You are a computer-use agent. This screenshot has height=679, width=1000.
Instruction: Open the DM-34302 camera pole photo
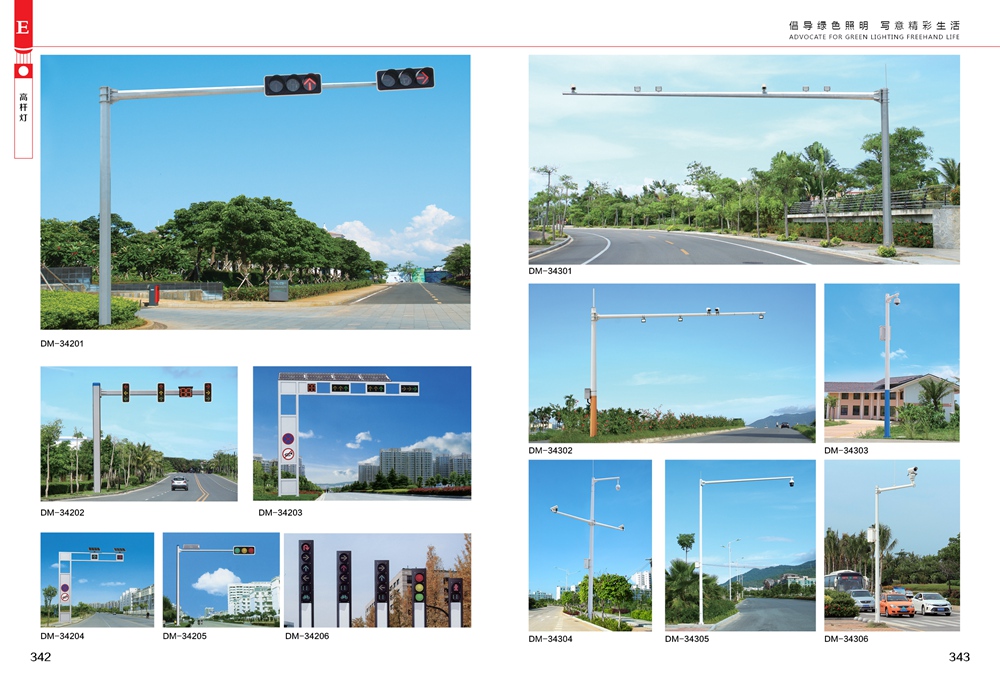point(672,363)
